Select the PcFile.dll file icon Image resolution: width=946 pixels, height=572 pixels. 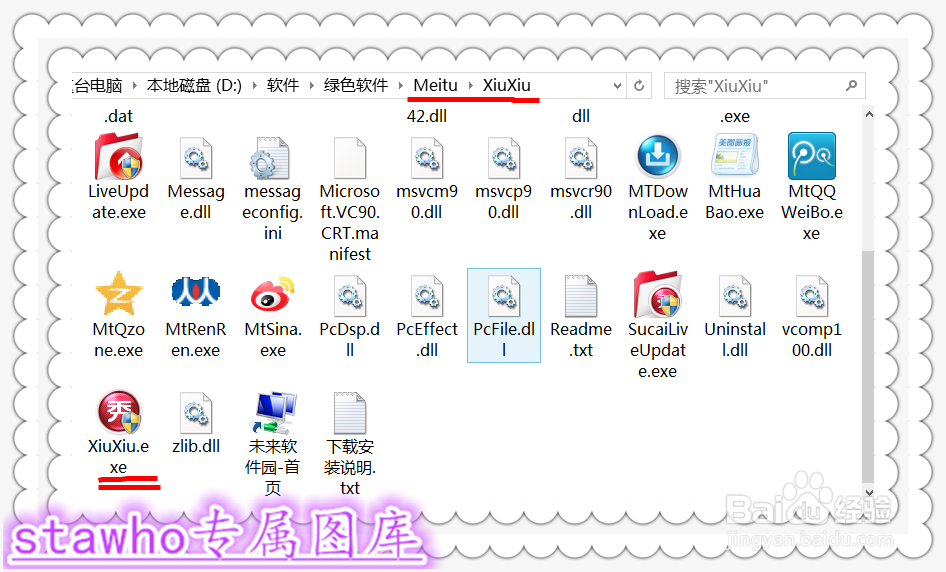(504, 296)
